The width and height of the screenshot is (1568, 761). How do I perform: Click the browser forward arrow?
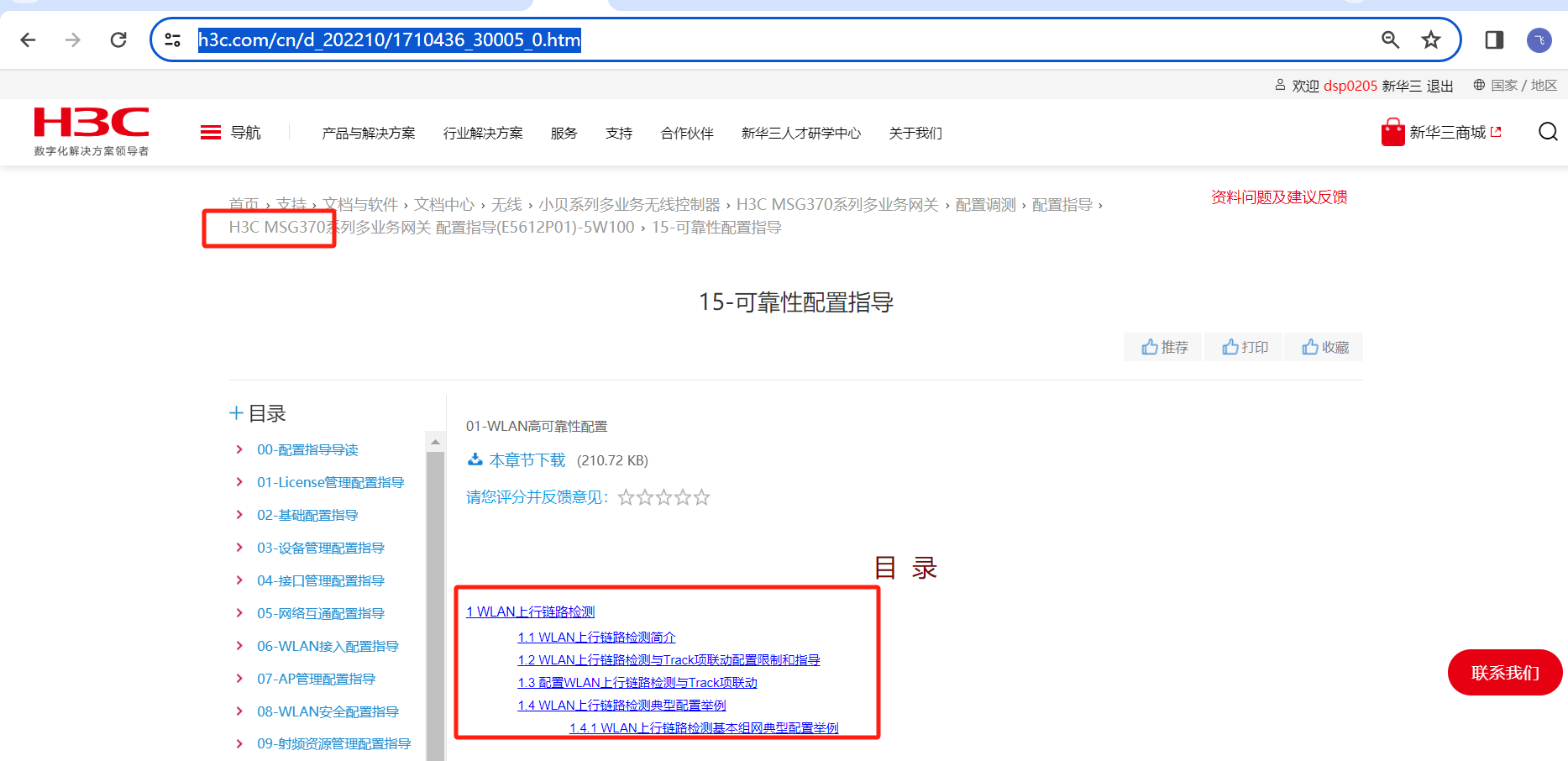(73, 39)
